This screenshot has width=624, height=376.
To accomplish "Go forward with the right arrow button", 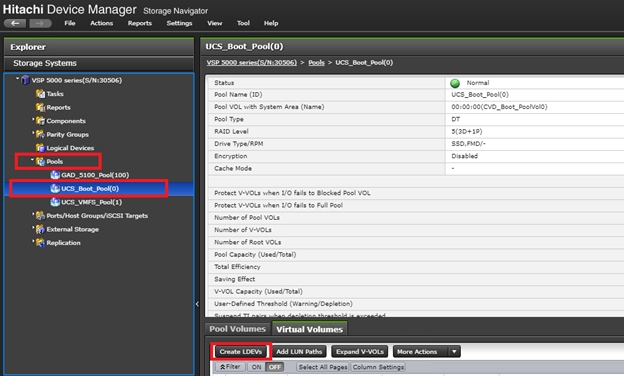I will [40, 23].
